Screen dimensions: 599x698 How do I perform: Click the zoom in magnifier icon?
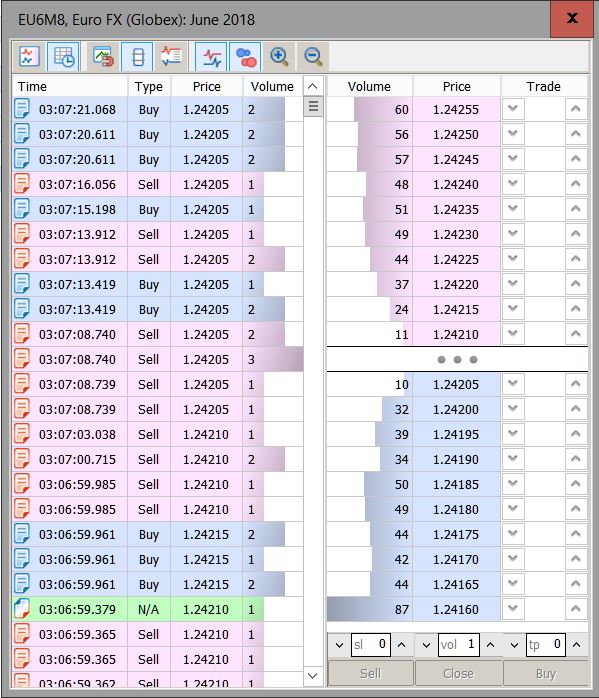point(279,57)
